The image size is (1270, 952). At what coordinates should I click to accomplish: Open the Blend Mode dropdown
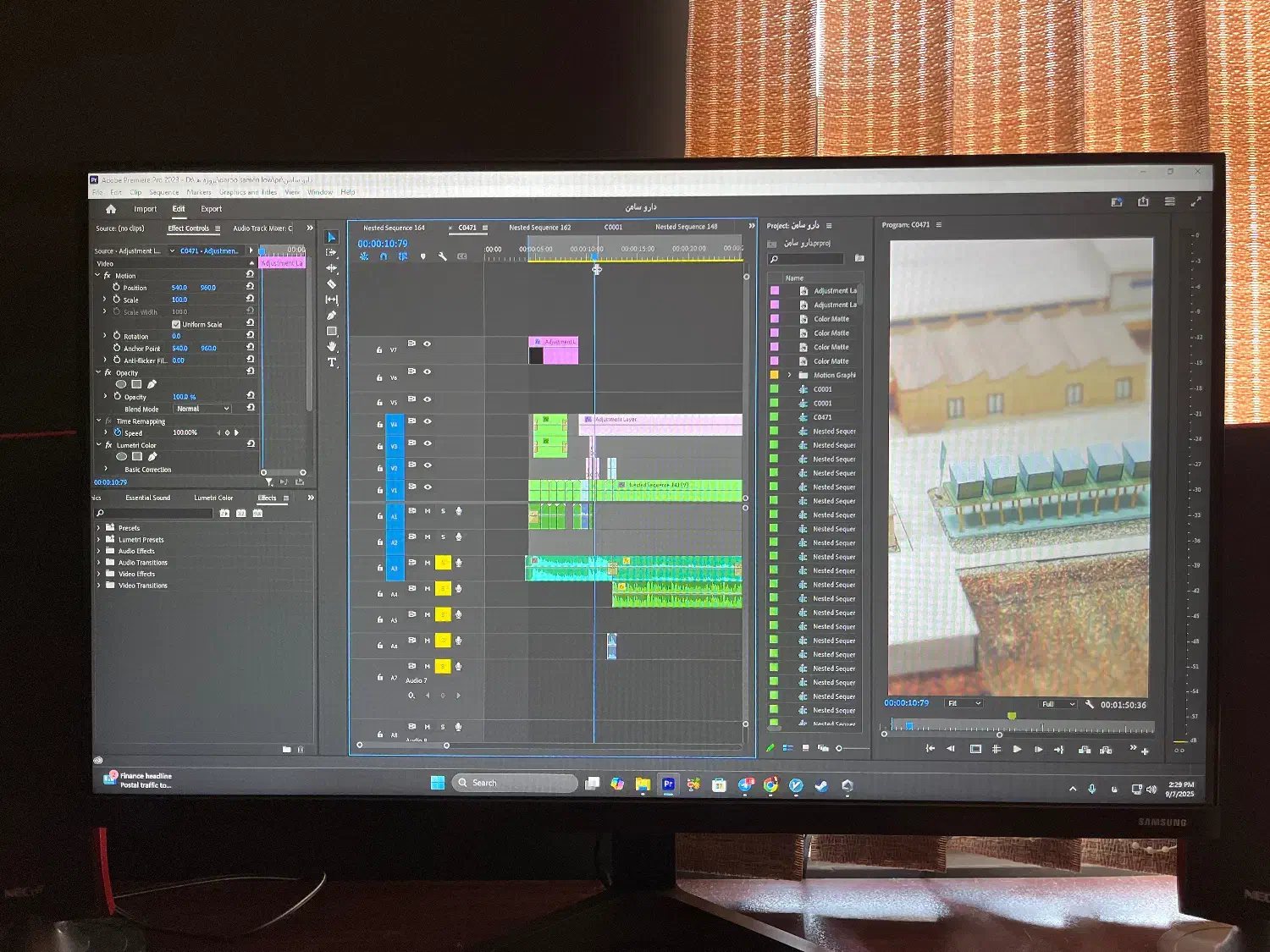pyautogui.click(x=202, y=409)
